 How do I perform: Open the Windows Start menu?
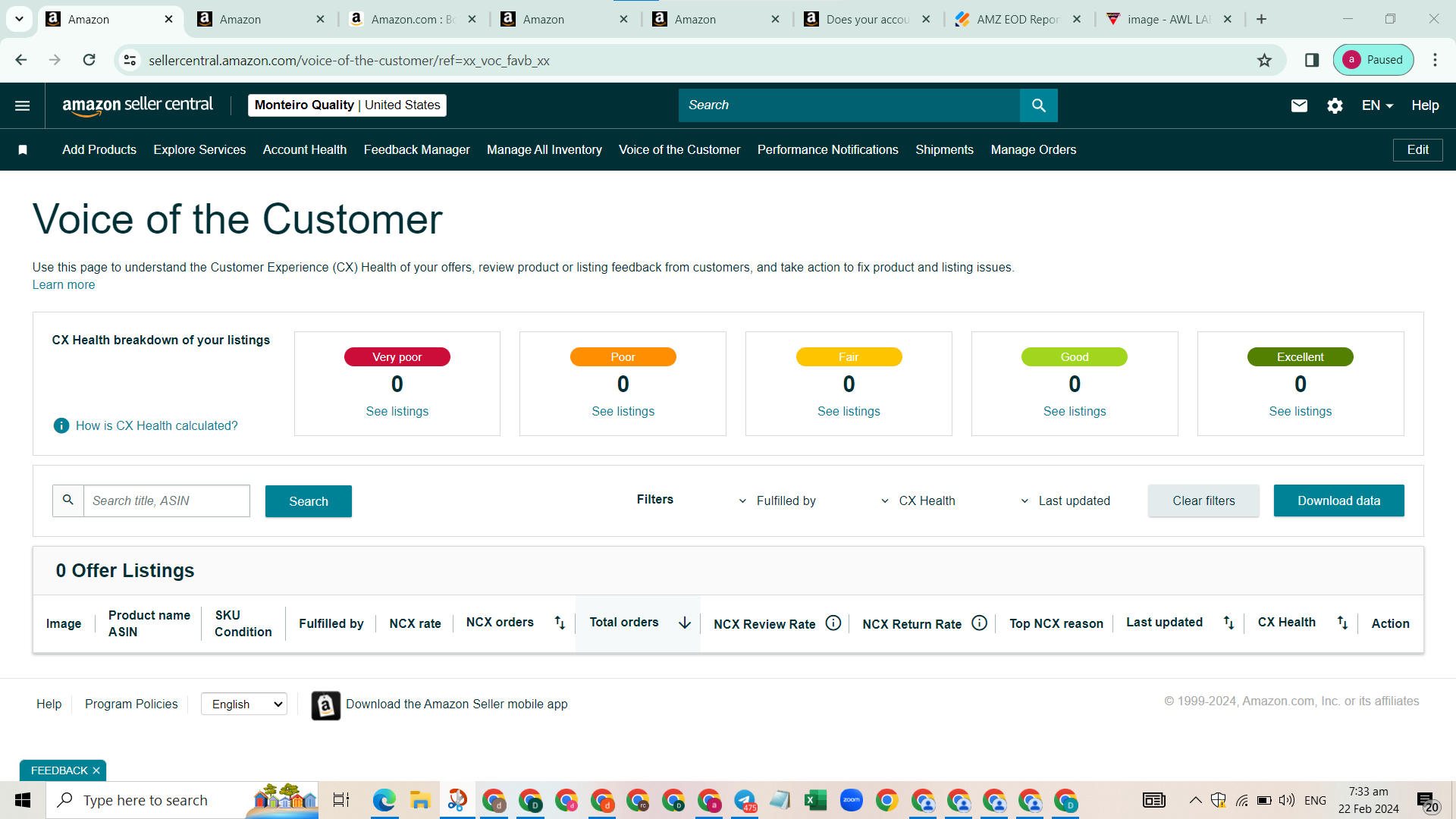click(23, 800)
